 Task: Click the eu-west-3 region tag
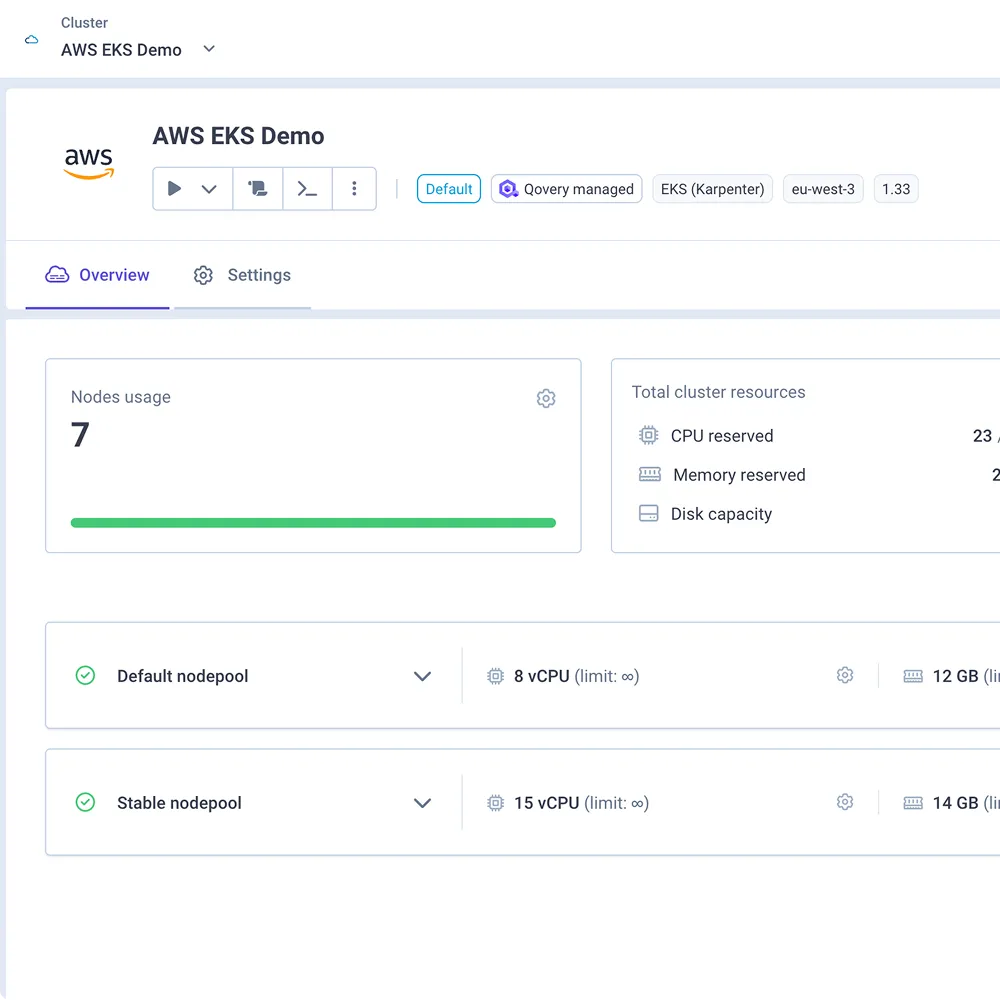tap(823, 189)
